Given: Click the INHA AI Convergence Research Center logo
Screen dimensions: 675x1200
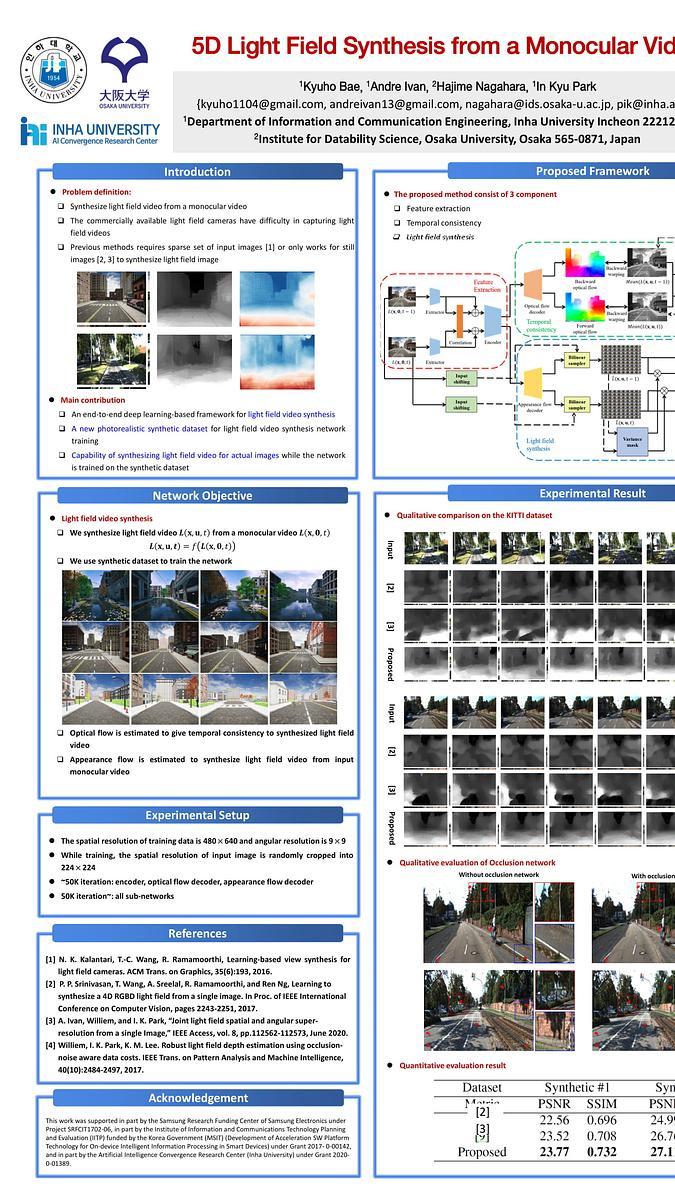Looking at the screenshot, I should (x=89, y=132).
